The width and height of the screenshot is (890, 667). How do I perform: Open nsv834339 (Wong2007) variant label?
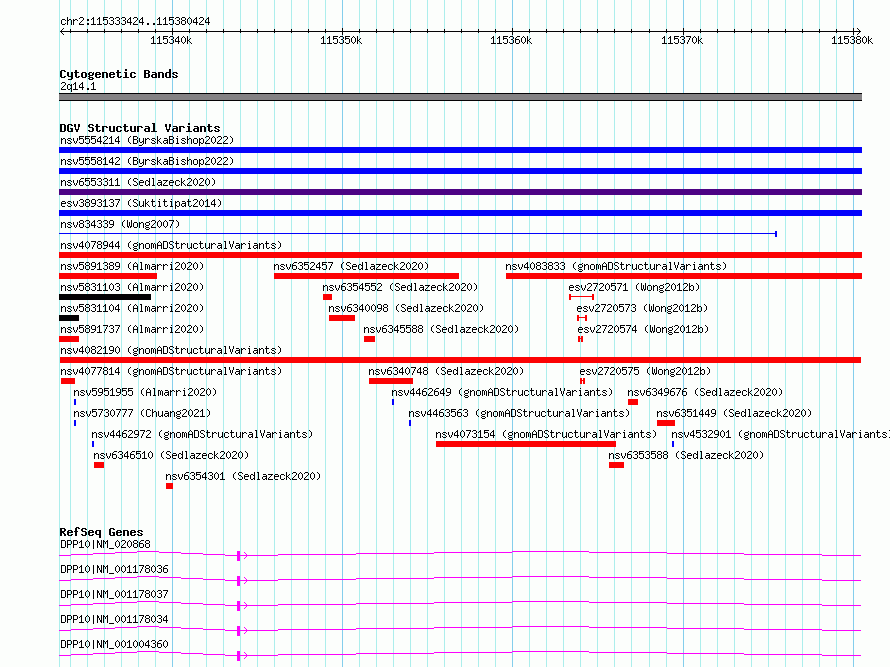point(120,224)
